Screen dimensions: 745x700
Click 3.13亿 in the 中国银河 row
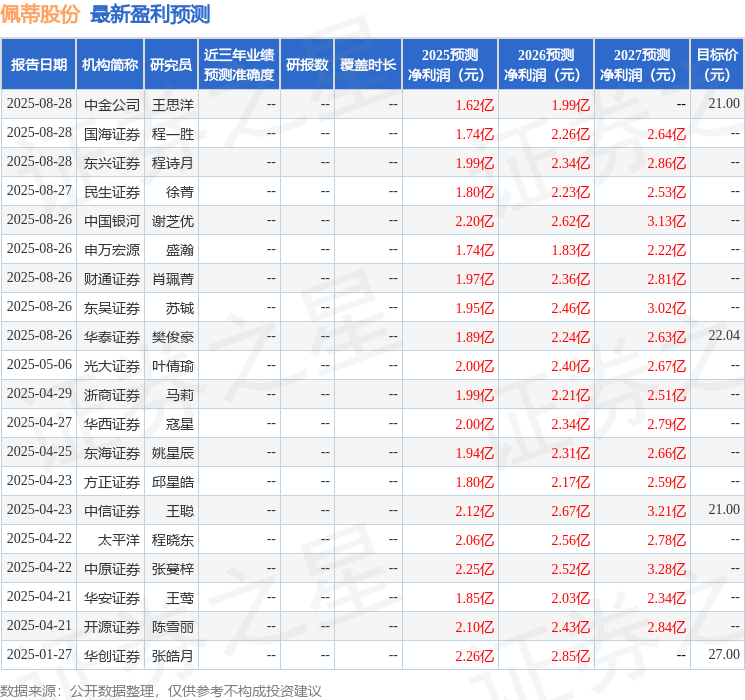click(667, 221)
